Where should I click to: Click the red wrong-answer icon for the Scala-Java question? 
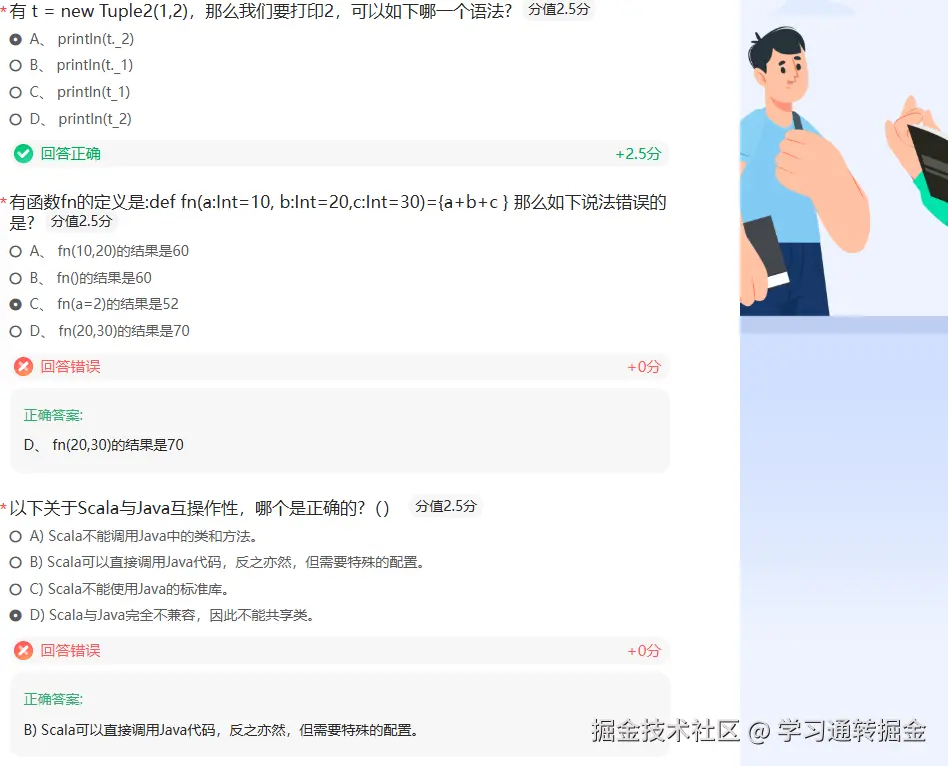pyautogui.click(x=24, y=651)
